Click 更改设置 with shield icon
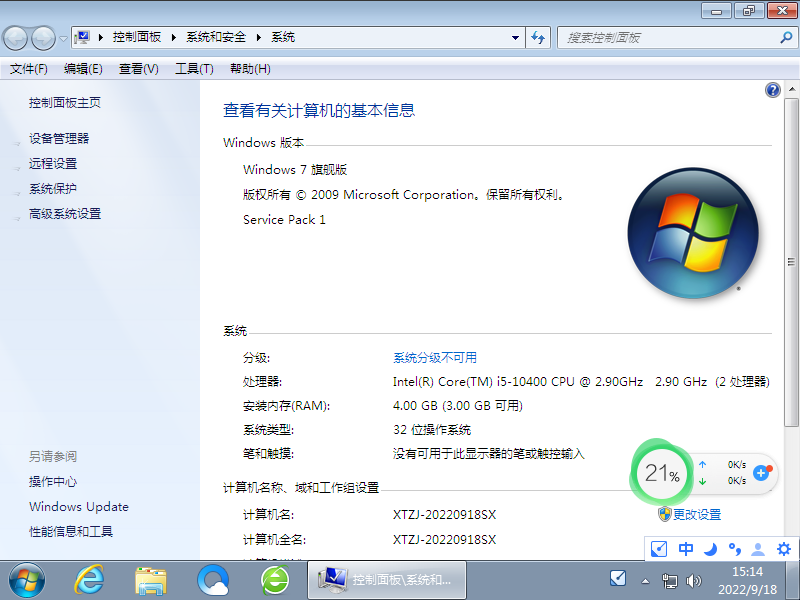The image size is (800, 600). (x=690, y=514)
